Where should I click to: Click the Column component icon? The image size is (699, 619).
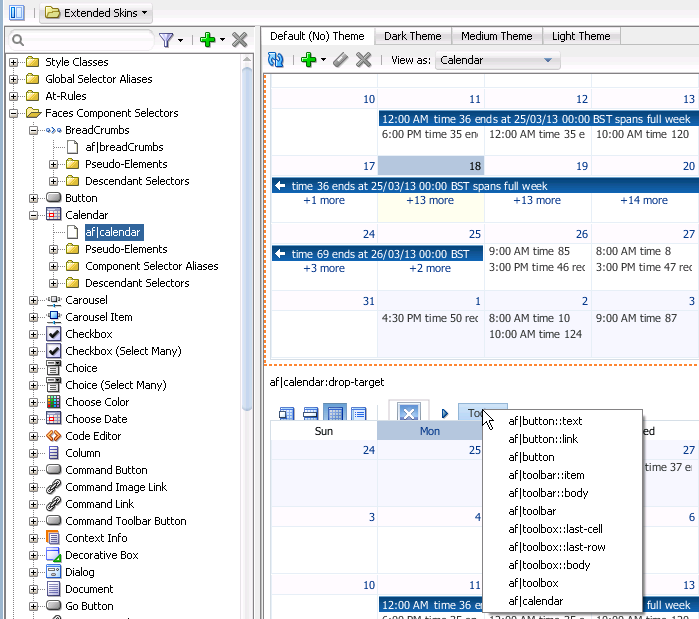click(x=53, y=453)
